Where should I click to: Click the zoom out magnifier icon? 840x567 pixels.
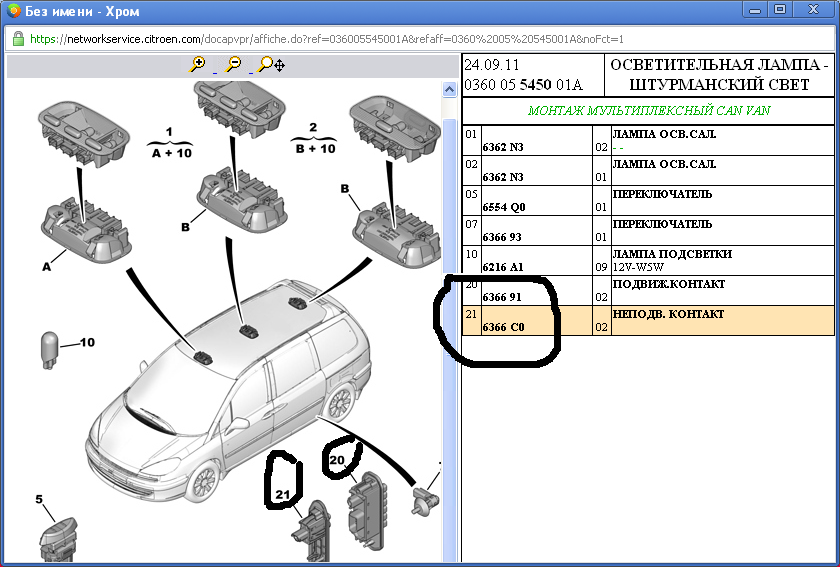click(x=234, y=64)
